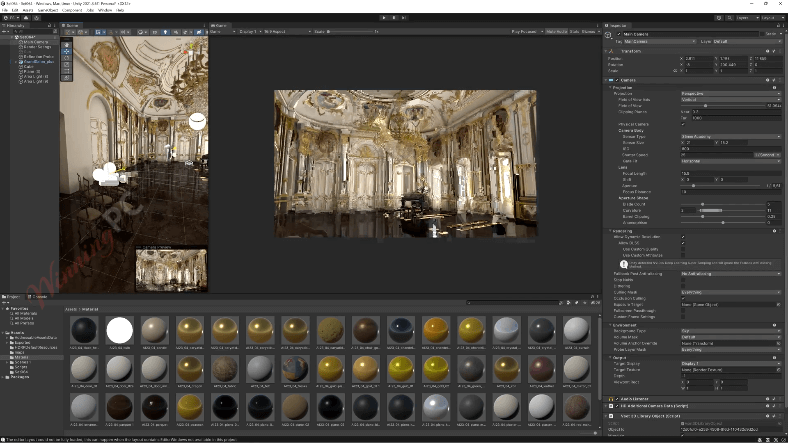Open the Display 1 selector in Game view
The width and height of the screenshot is (788, 443).
coord(250,32)
